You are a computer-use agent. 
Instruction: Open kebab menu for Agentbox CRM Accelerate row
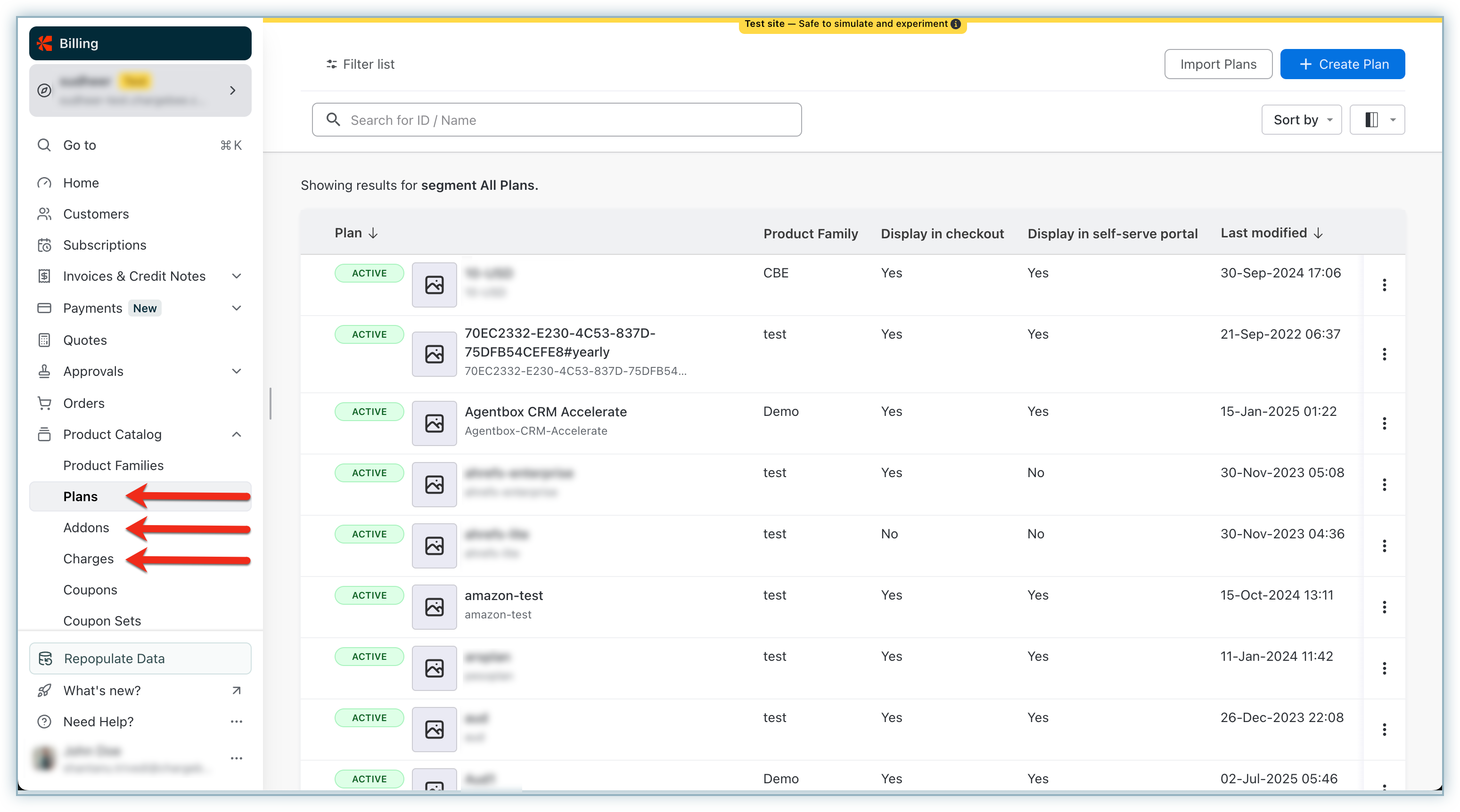pyautogui.click(x=1384, y=423)
